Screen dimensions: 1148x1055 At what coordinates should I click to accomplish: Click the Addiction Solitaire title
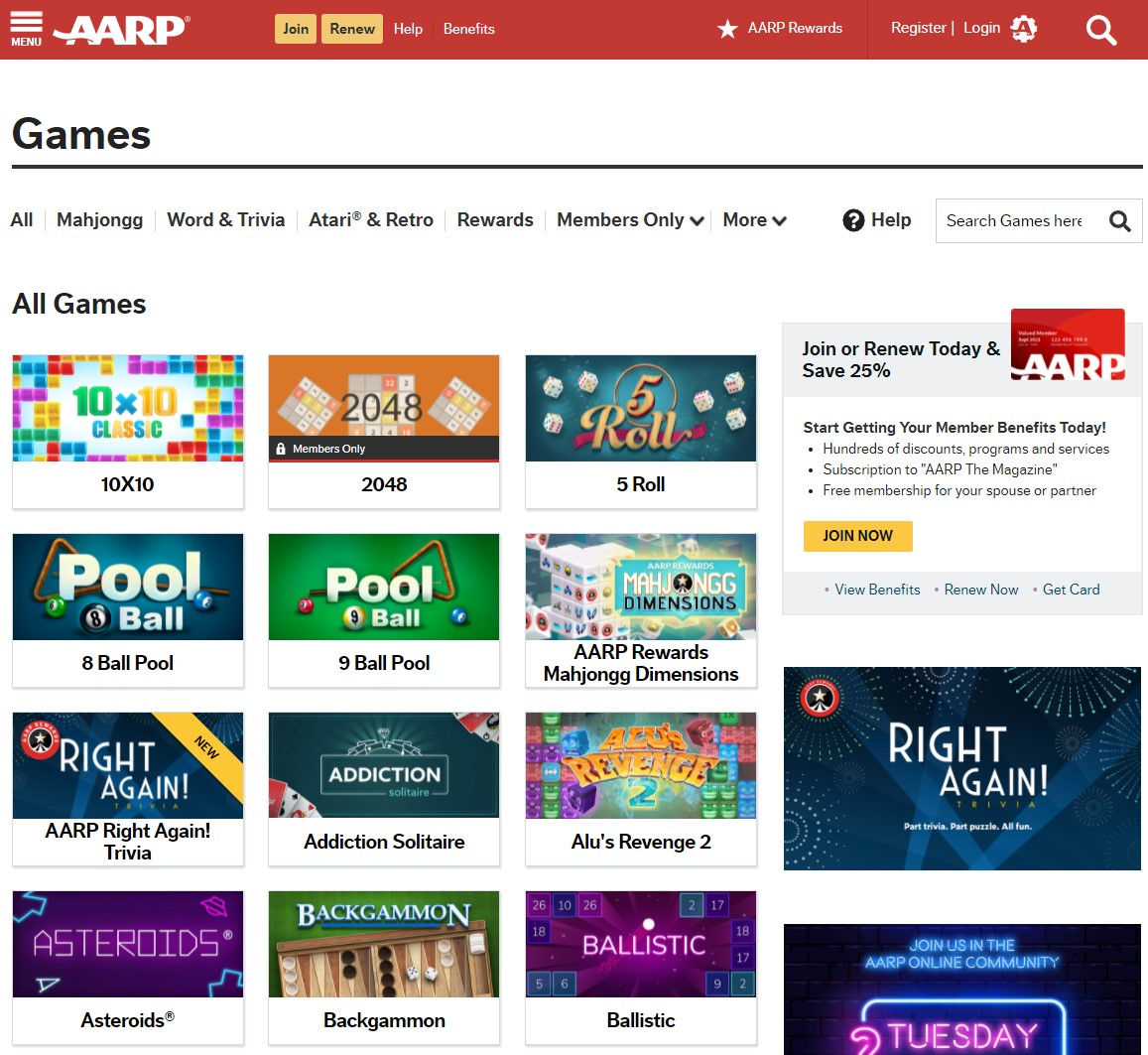click(x=384, y=842)
